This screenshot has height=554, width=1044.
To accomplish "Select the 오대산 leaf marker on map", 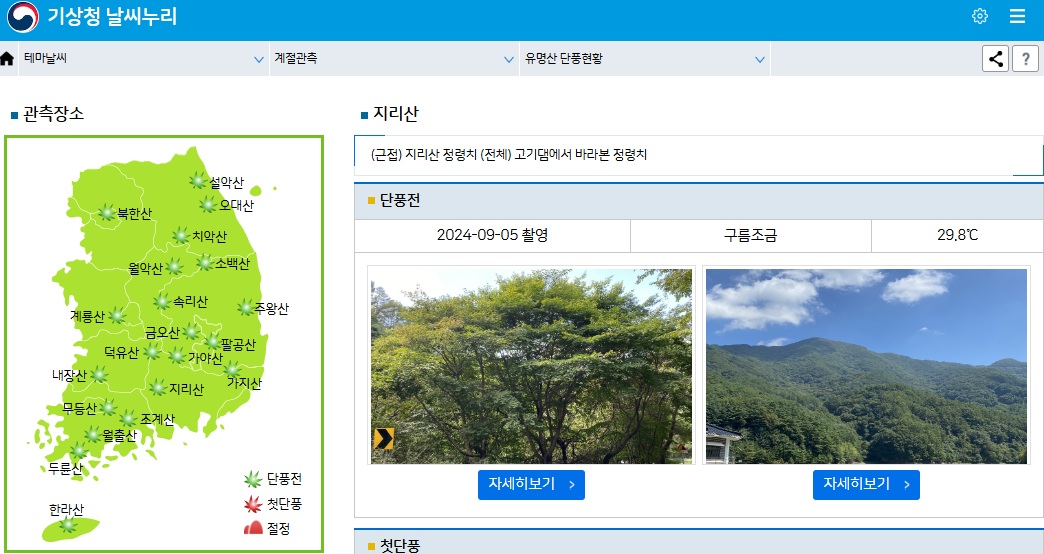I will point(208,204).
